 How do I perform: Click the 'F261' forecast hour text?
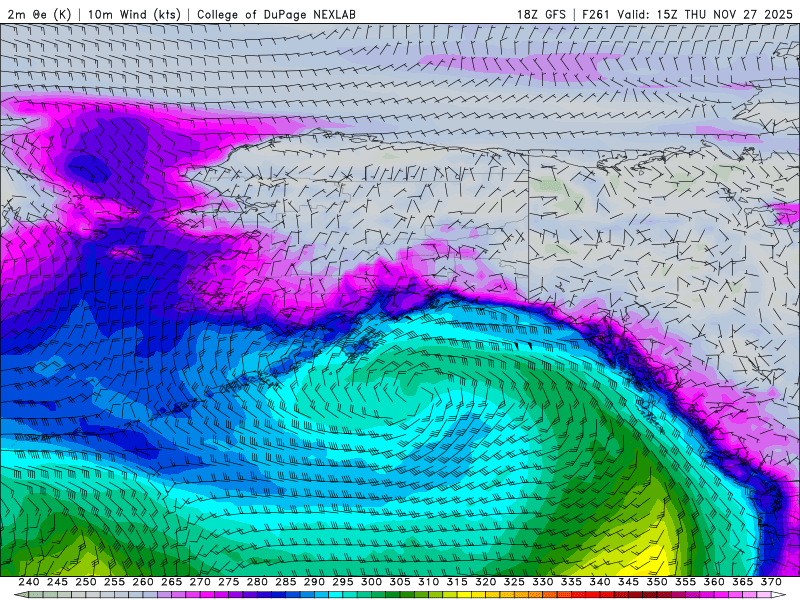tap(595, 14)
